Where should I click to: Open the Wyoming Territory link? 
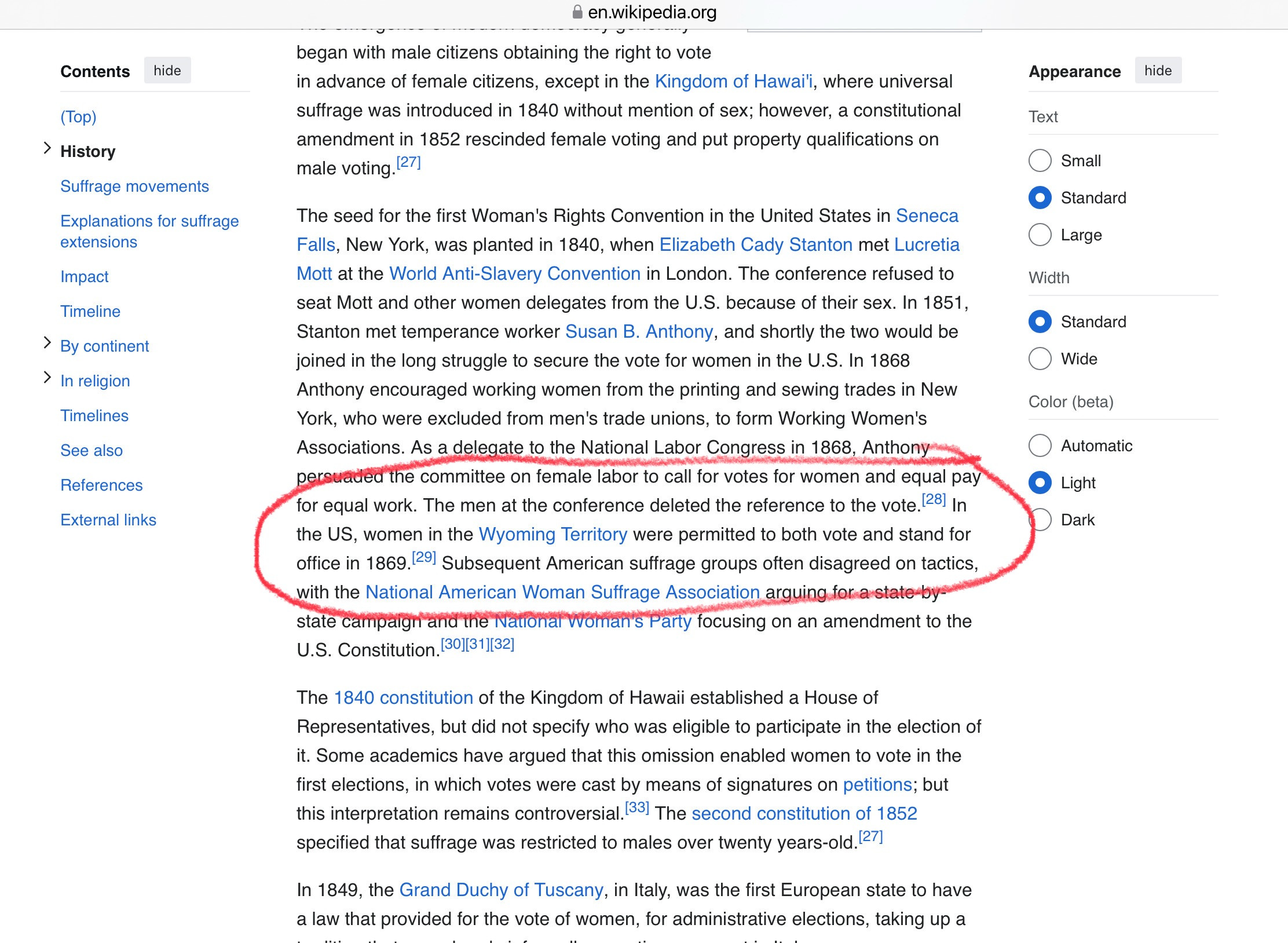click(552, 534)
